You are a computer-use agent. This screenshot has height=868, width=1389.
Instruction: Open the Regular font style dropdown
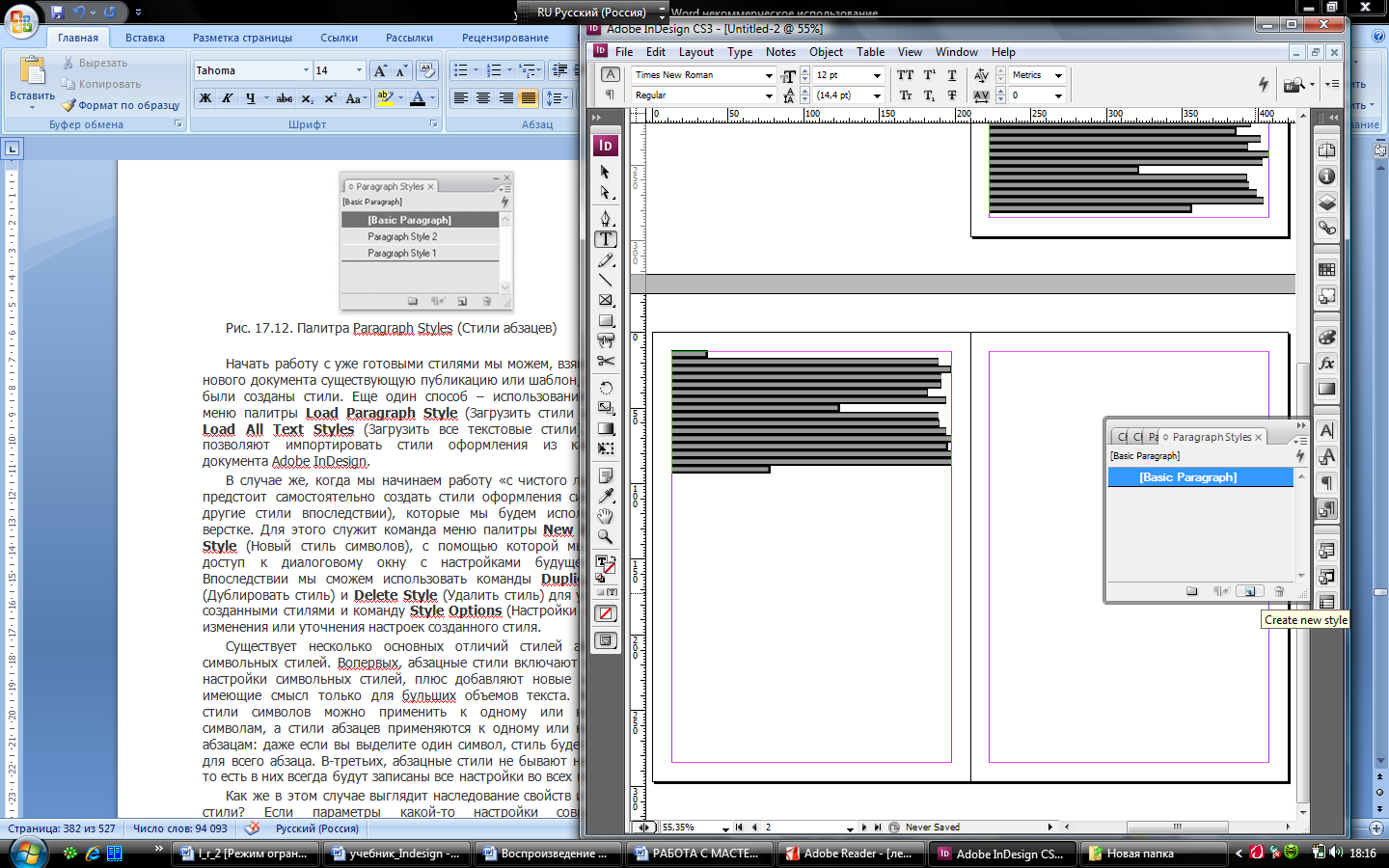click(769, 95)
